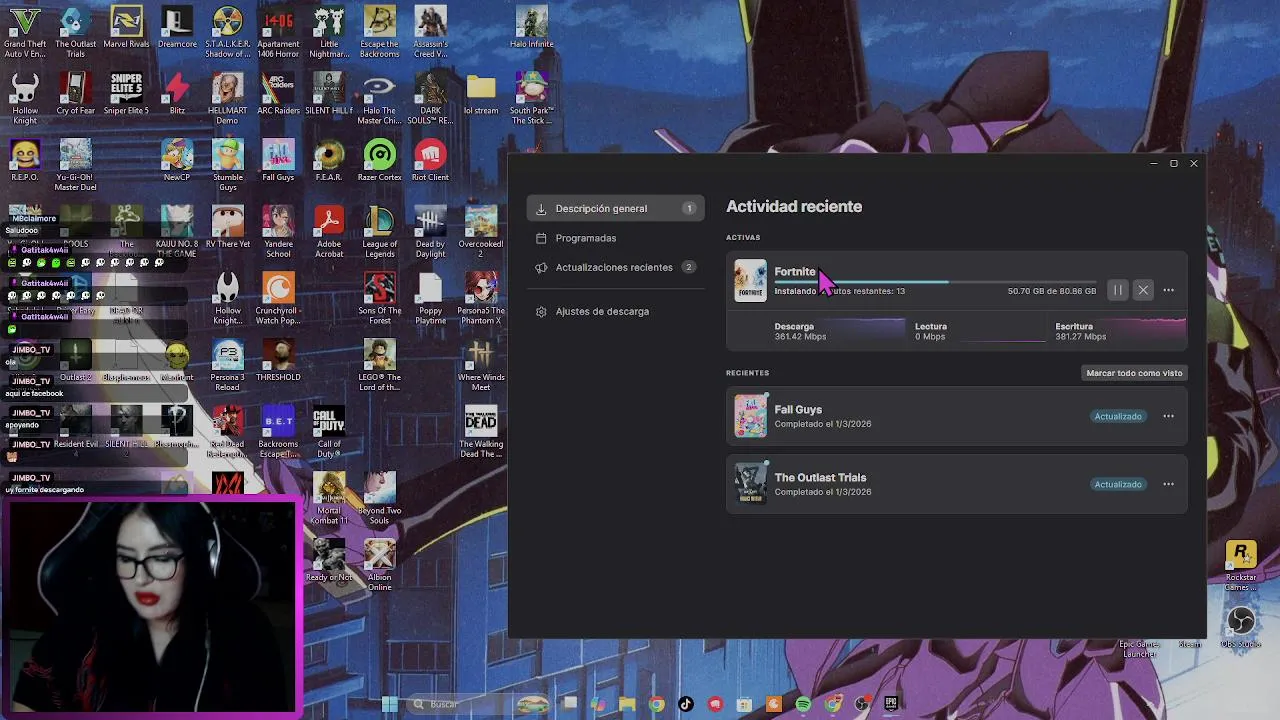Select Albion Online desktop icon
This screenshot has height=720, width=1280.
tap(379, 566)
